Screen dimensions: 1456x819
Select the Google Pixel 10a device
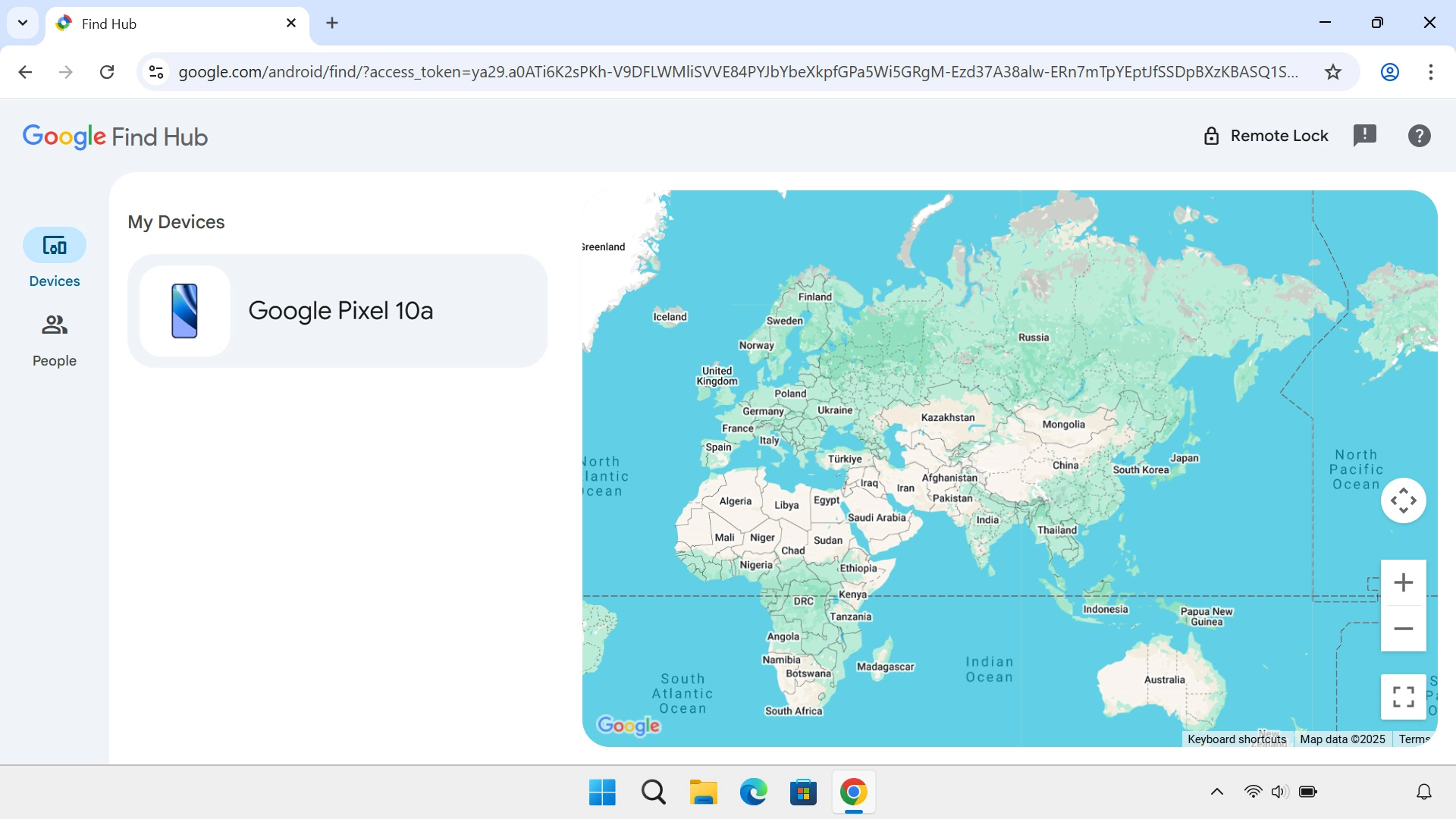[340, 311]
